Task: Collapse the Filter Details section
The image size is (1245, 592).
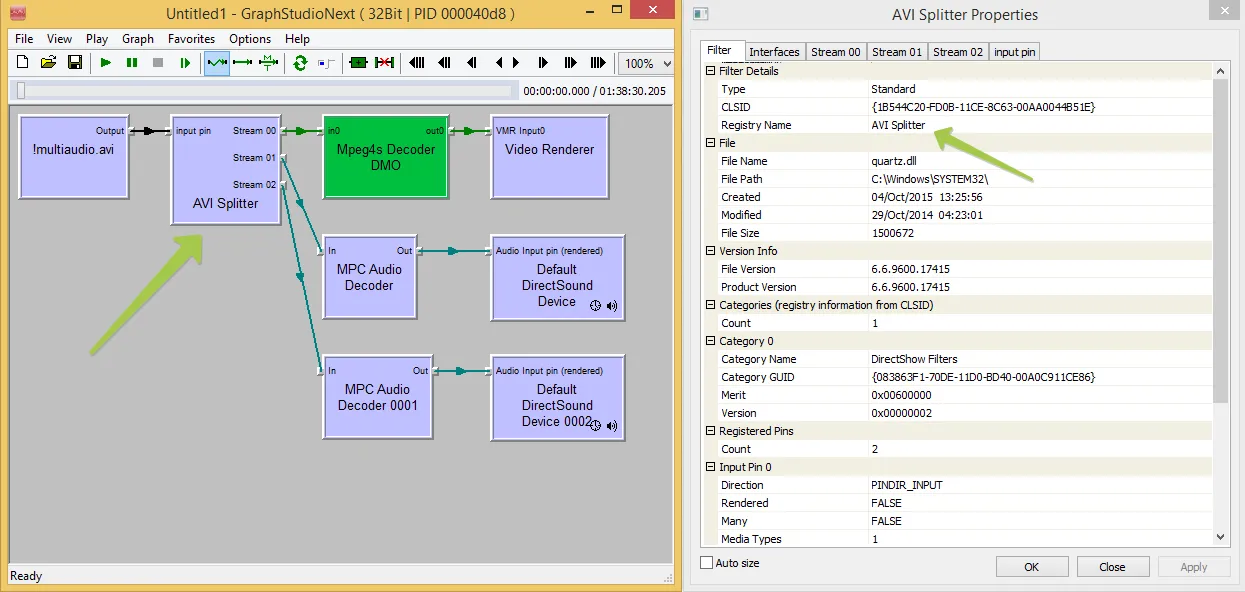Action: tap(711, 71)
